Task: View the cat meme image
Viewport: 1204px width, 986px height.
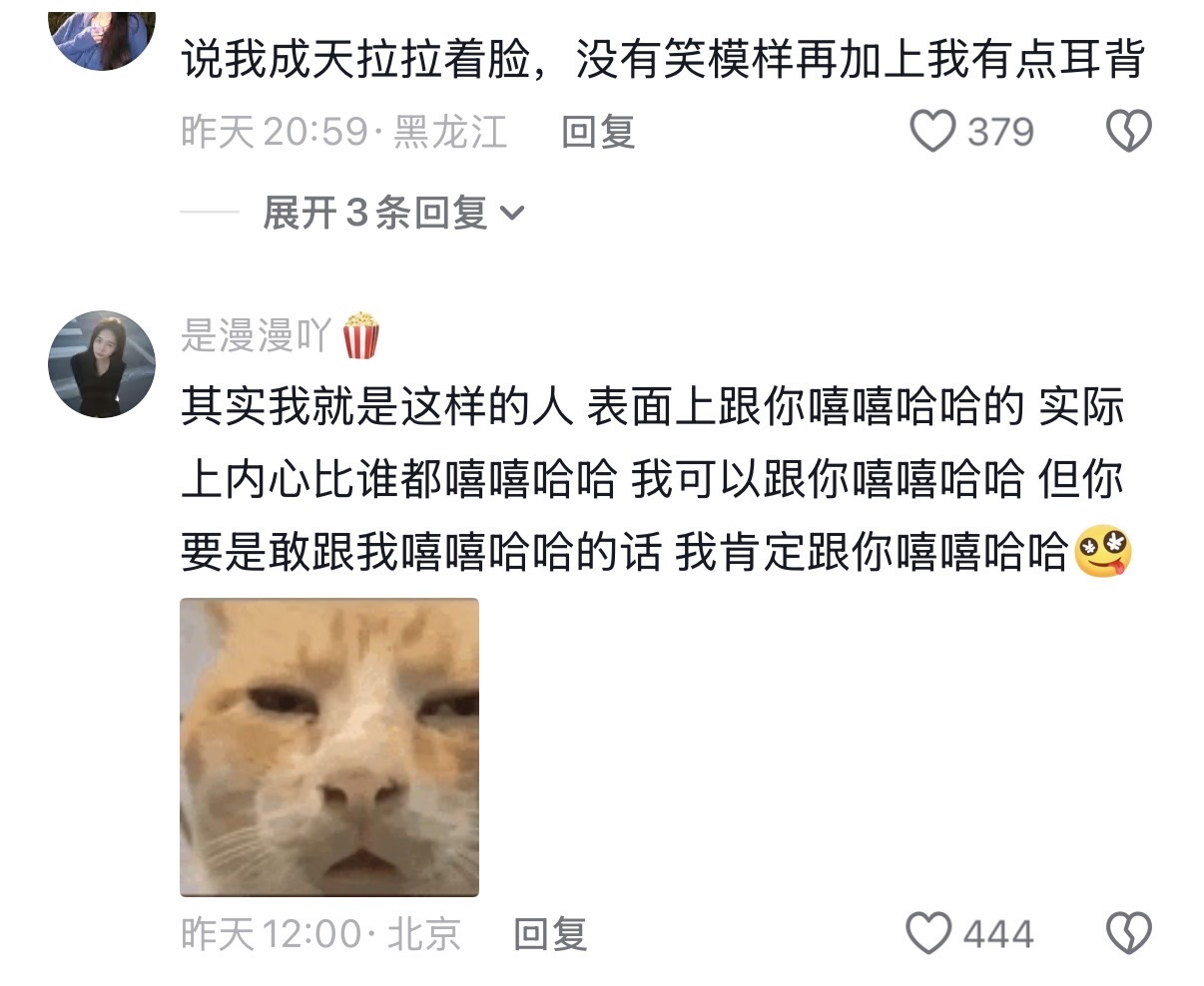Action: click(x=329, y=746)
